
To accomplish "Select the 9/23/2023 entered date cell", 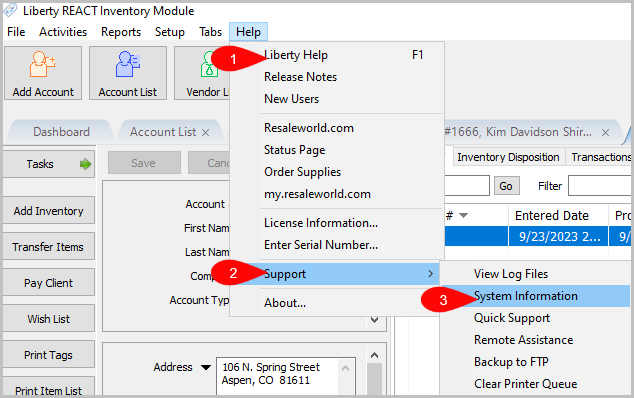I will [x=558, y=236].
